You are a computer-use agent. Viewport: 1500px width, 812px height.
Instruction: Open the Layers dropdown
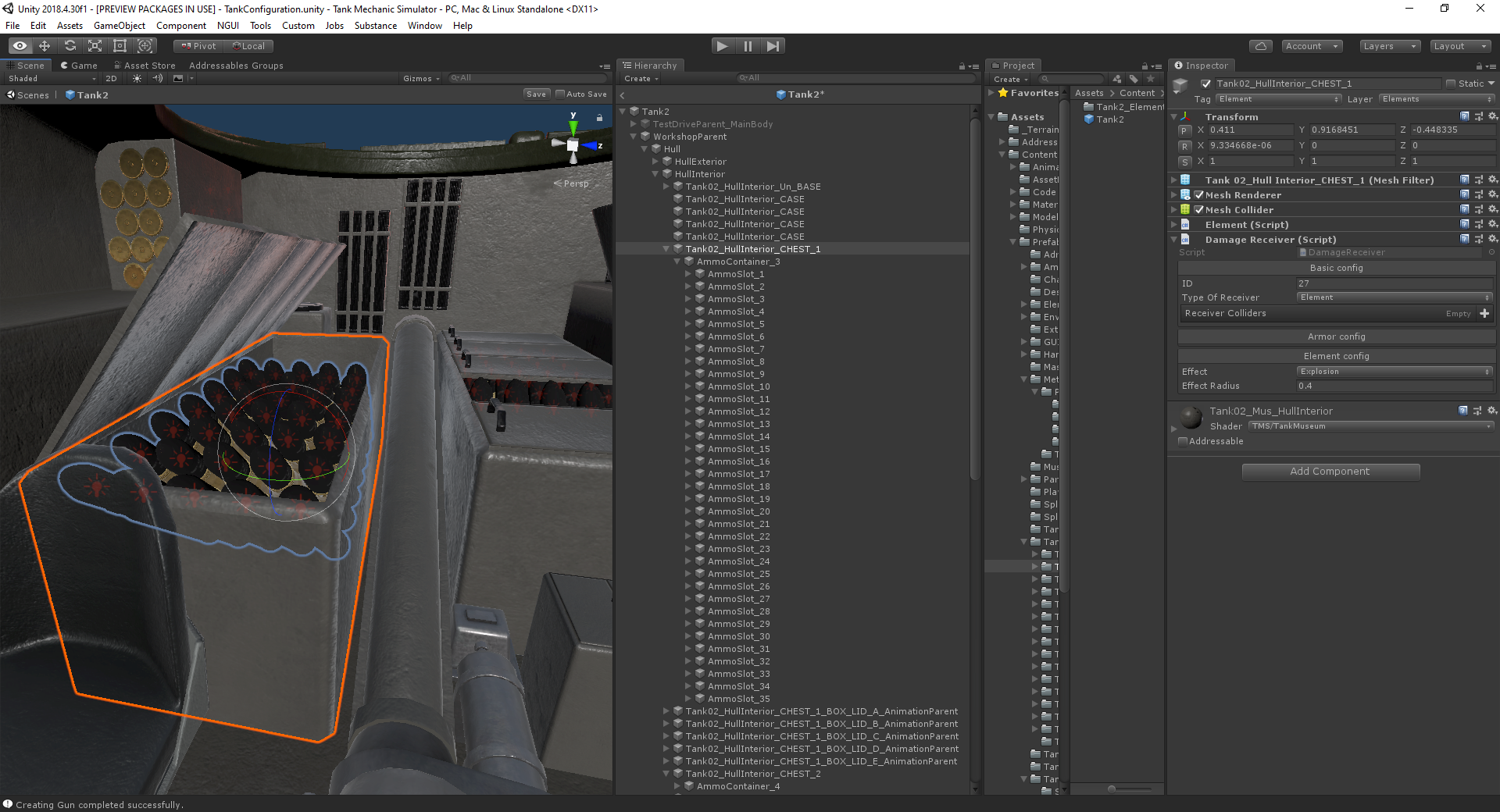click(x=1389, y=46)
